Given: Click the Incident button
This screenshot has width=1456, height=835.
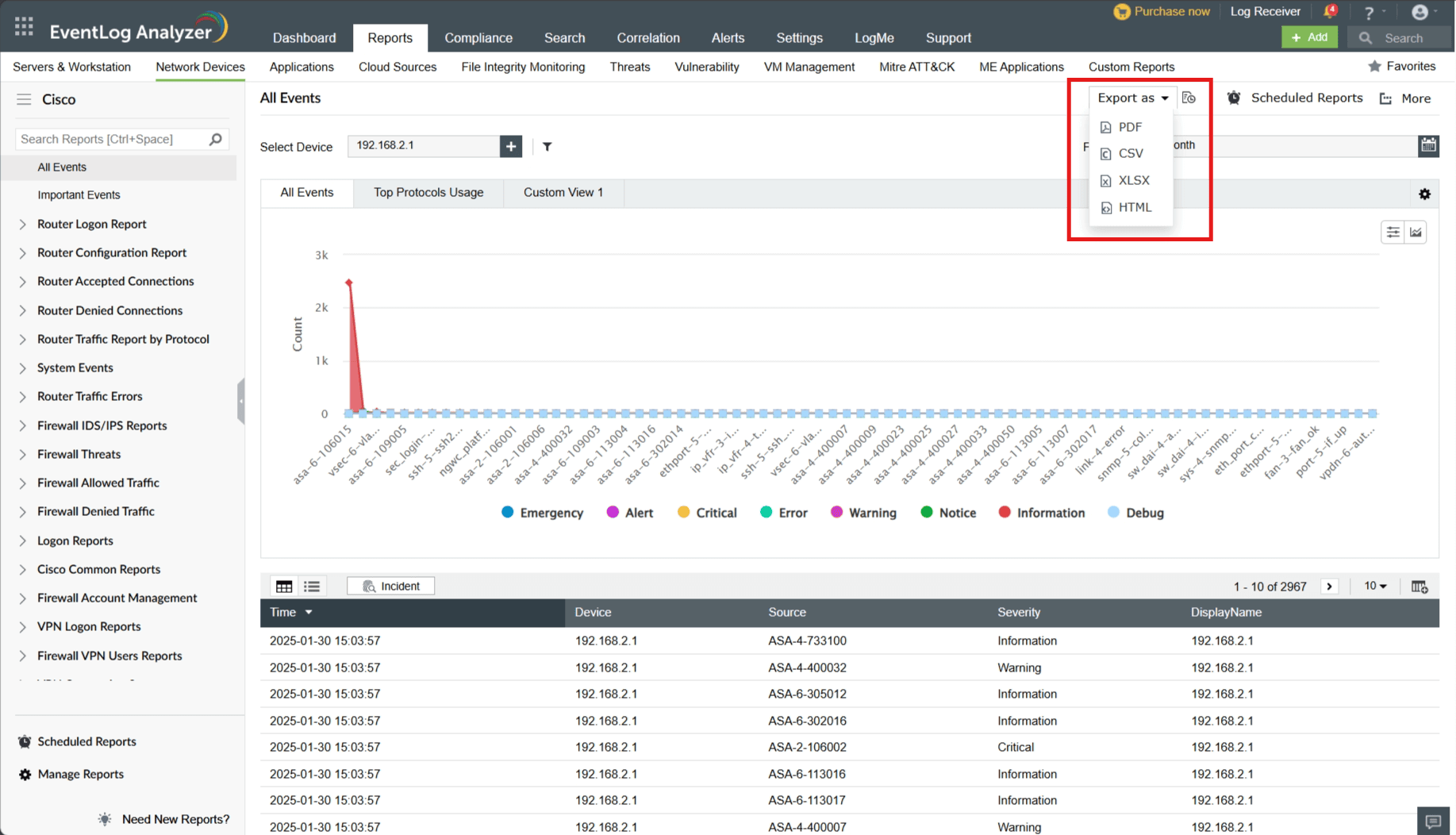Looking at the screenshot, I should coord(391,587).
